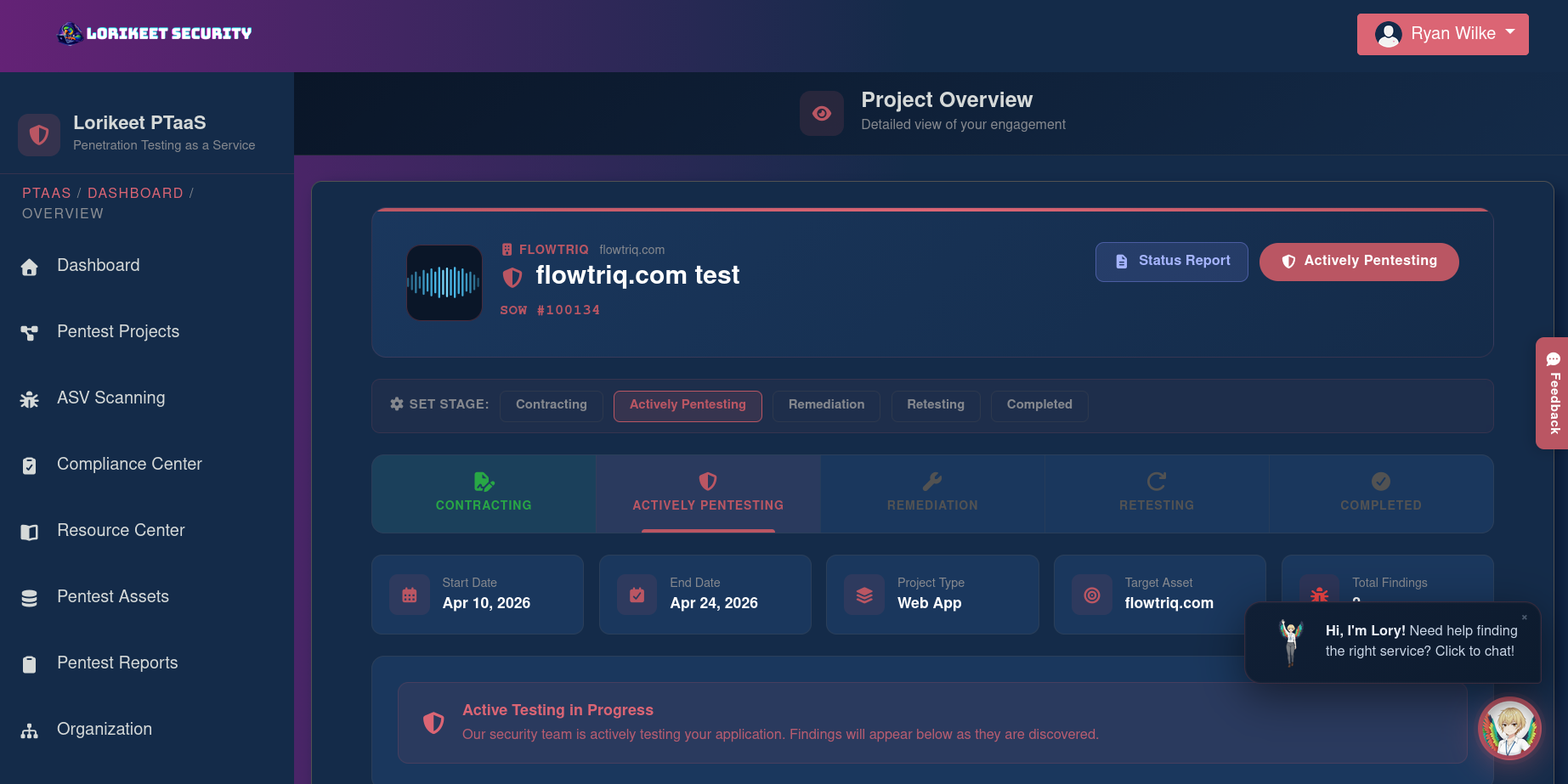Set stage to Retesting
Viewport: 1568px width, 784px height.
[936, 405]
